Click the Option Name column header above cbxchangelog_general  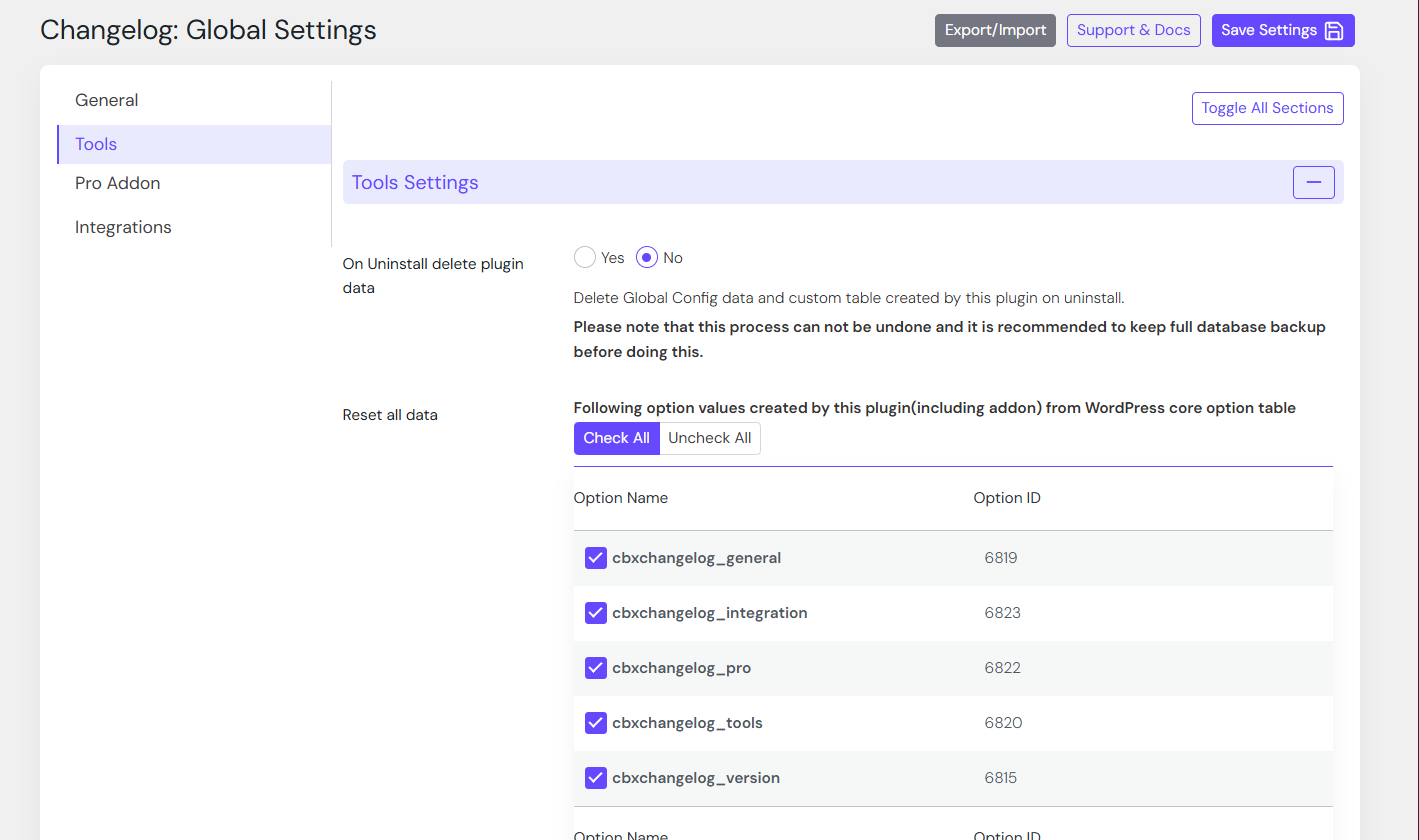tap(621, 498)
